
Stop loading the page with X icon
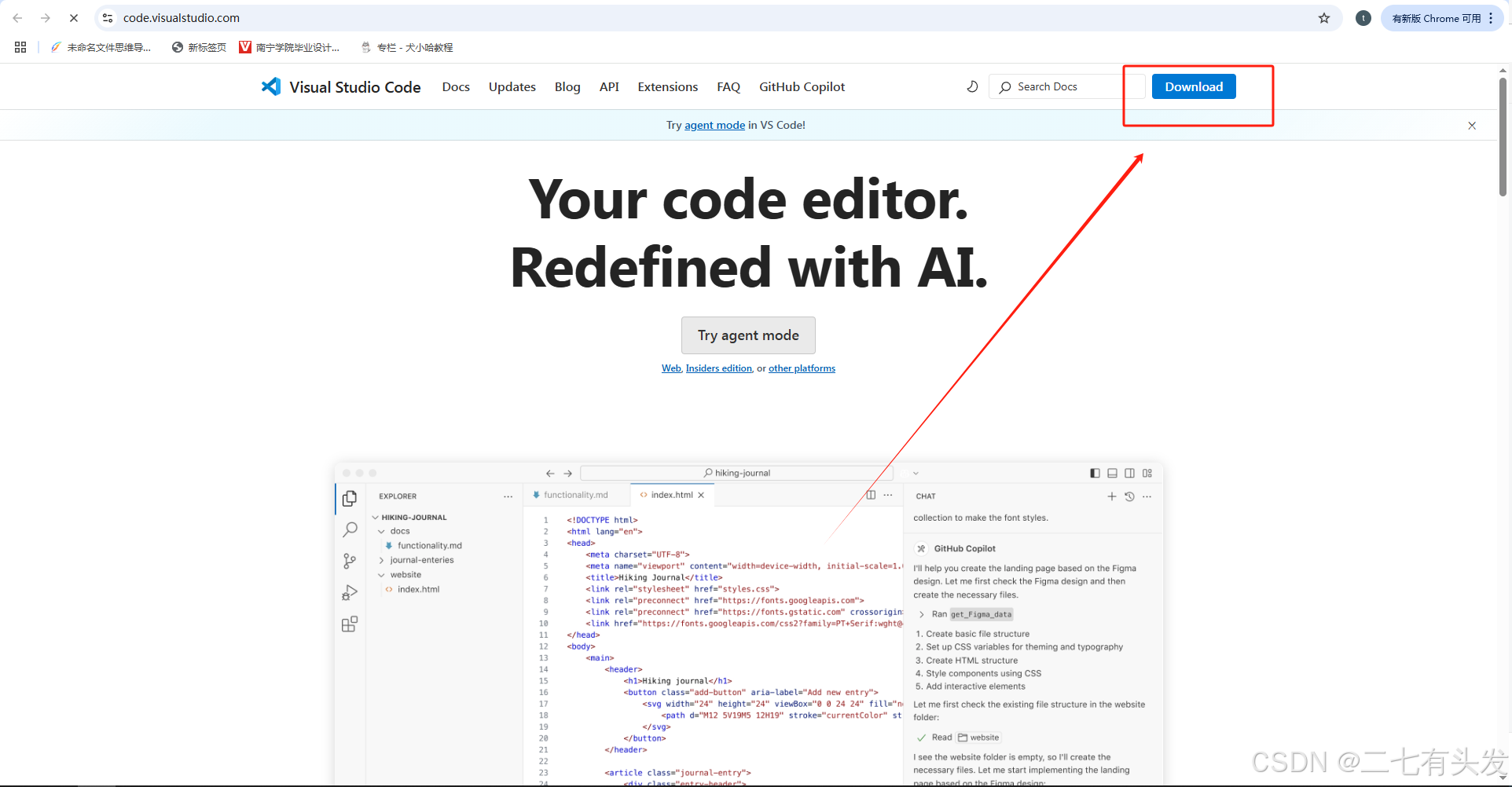pos(74,18)
